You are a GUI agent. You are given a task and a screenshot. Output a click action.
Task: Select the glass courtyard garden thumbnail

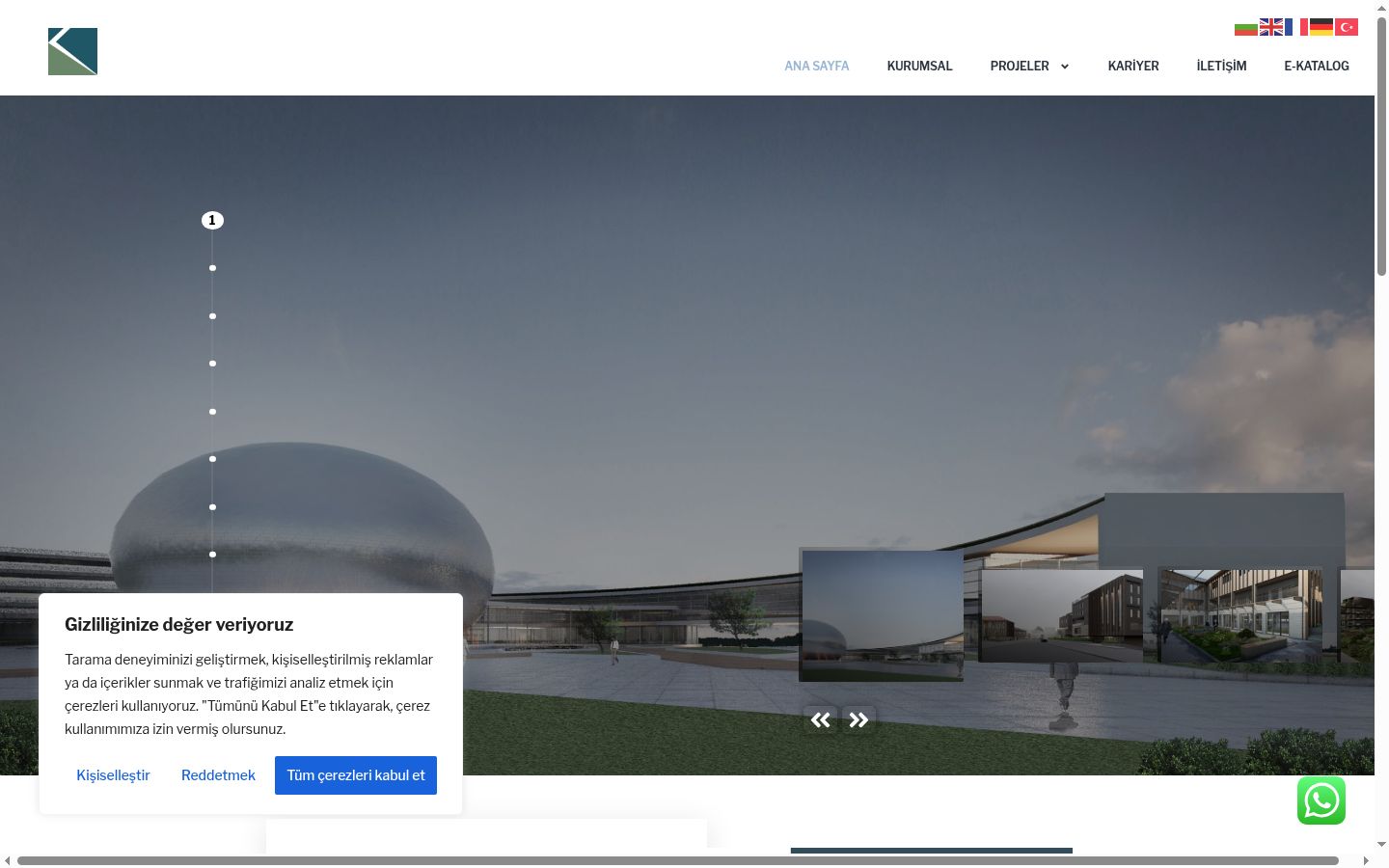pyautogui.click(x=1240, y=615)
